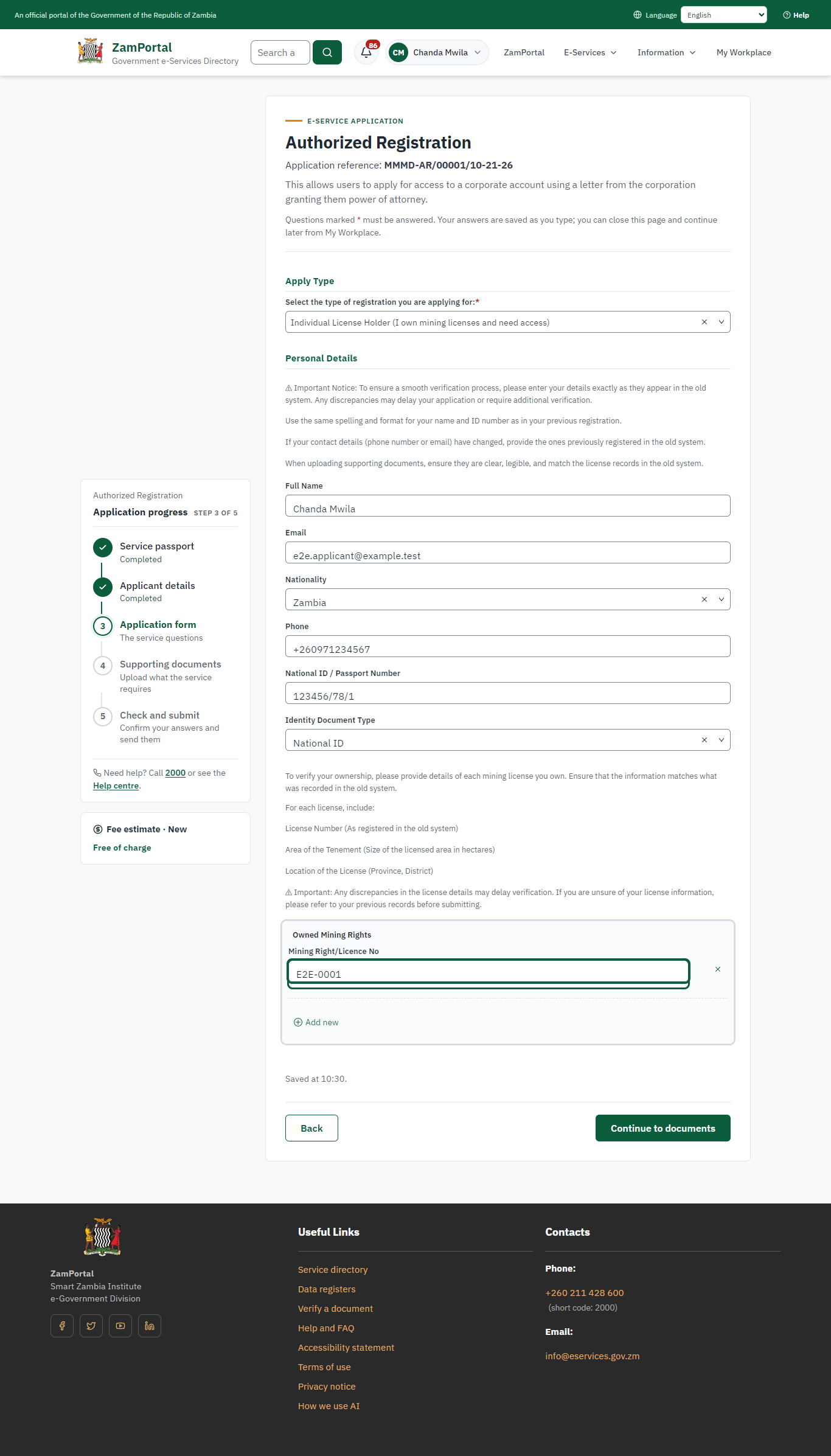Click the CM avatar badge

398,52
